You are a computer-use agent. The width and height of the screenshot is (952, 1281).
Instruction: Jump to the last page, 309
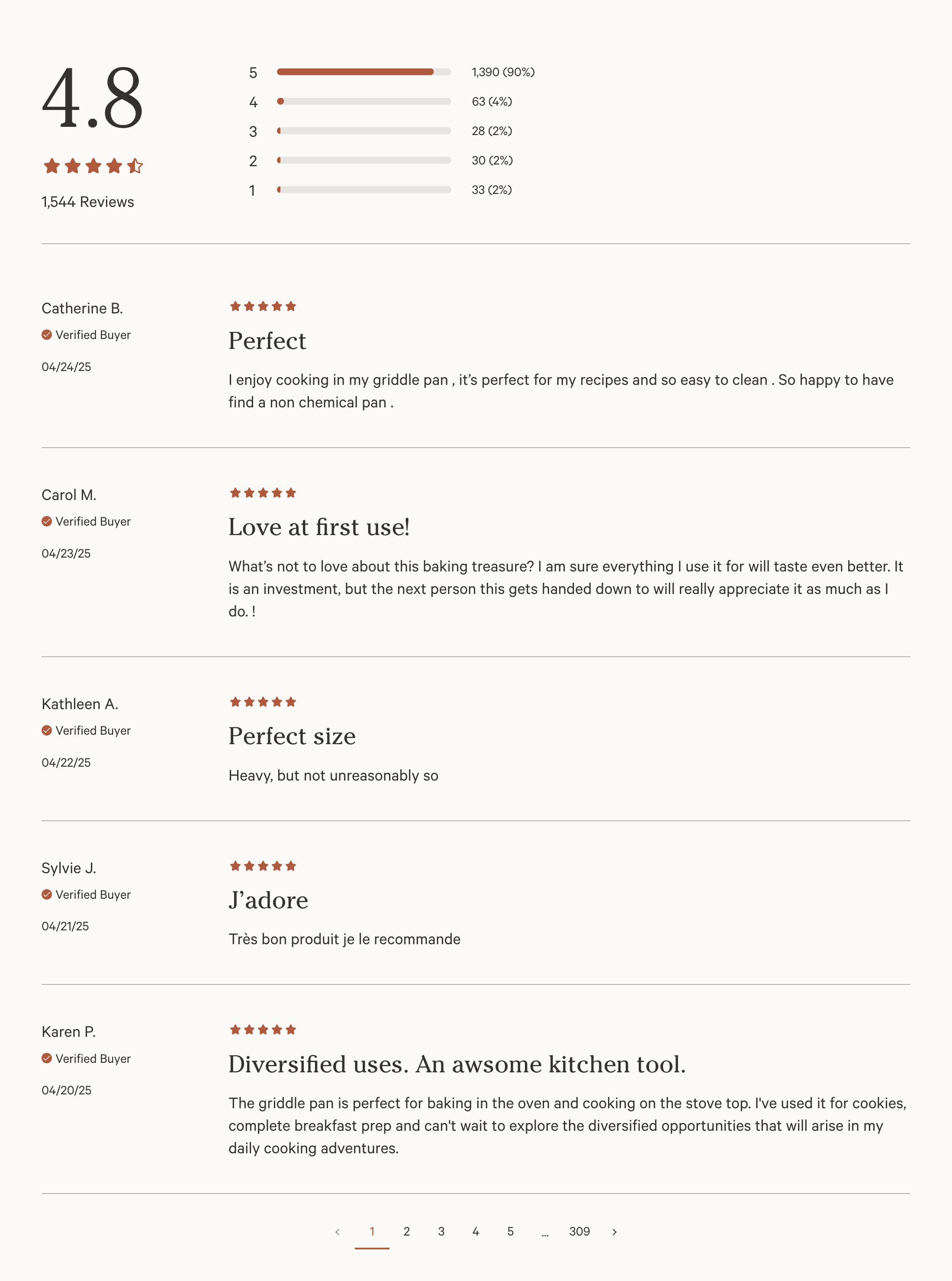(581, 1231)
